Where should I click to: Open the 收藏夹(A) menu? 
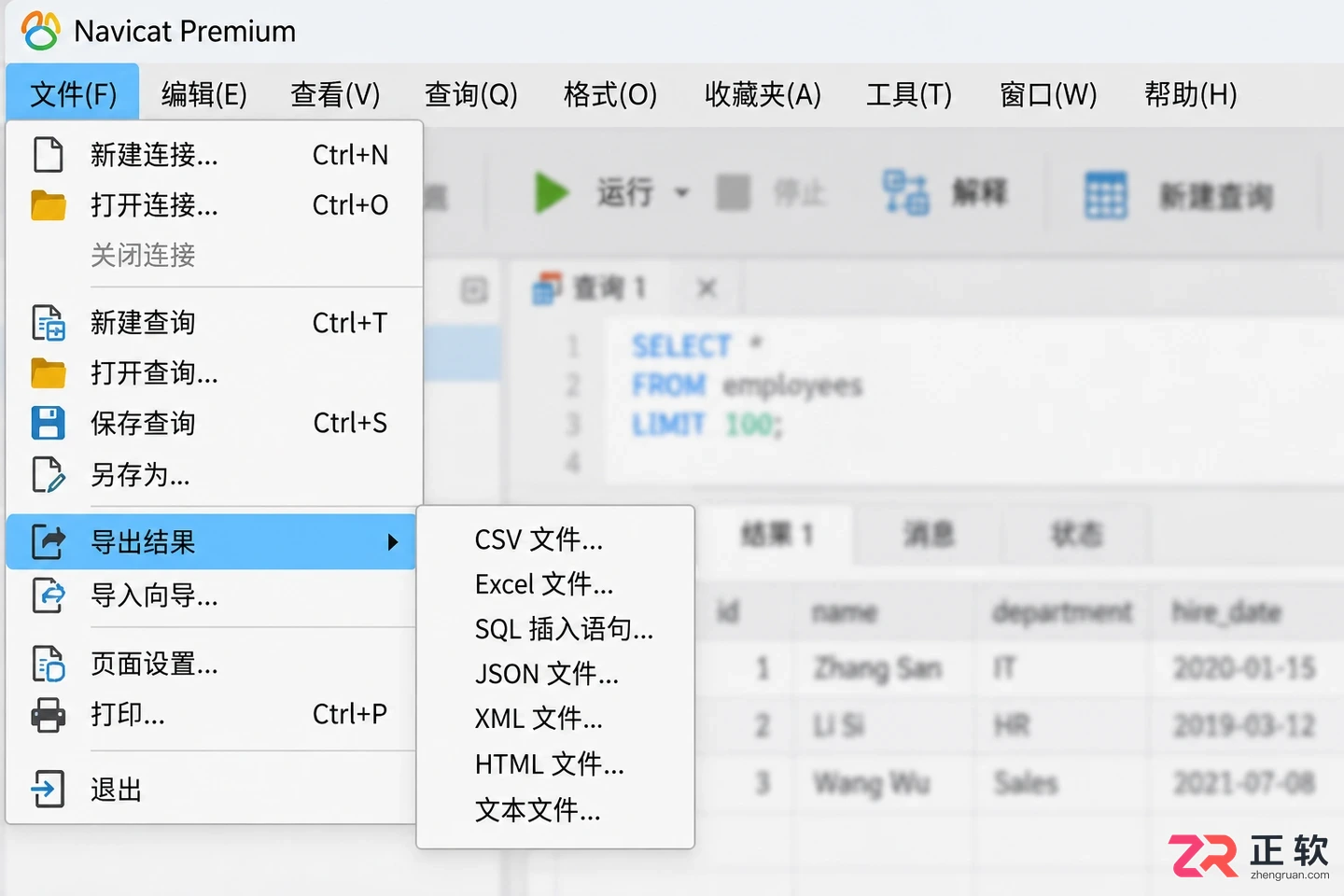[x=763, y=94]
